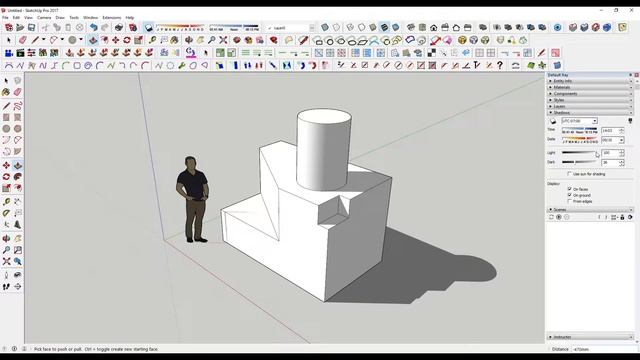Adjust the Light slider in Shadows panel
Viewport: 640px width, 360px height.
coord(579,153)
